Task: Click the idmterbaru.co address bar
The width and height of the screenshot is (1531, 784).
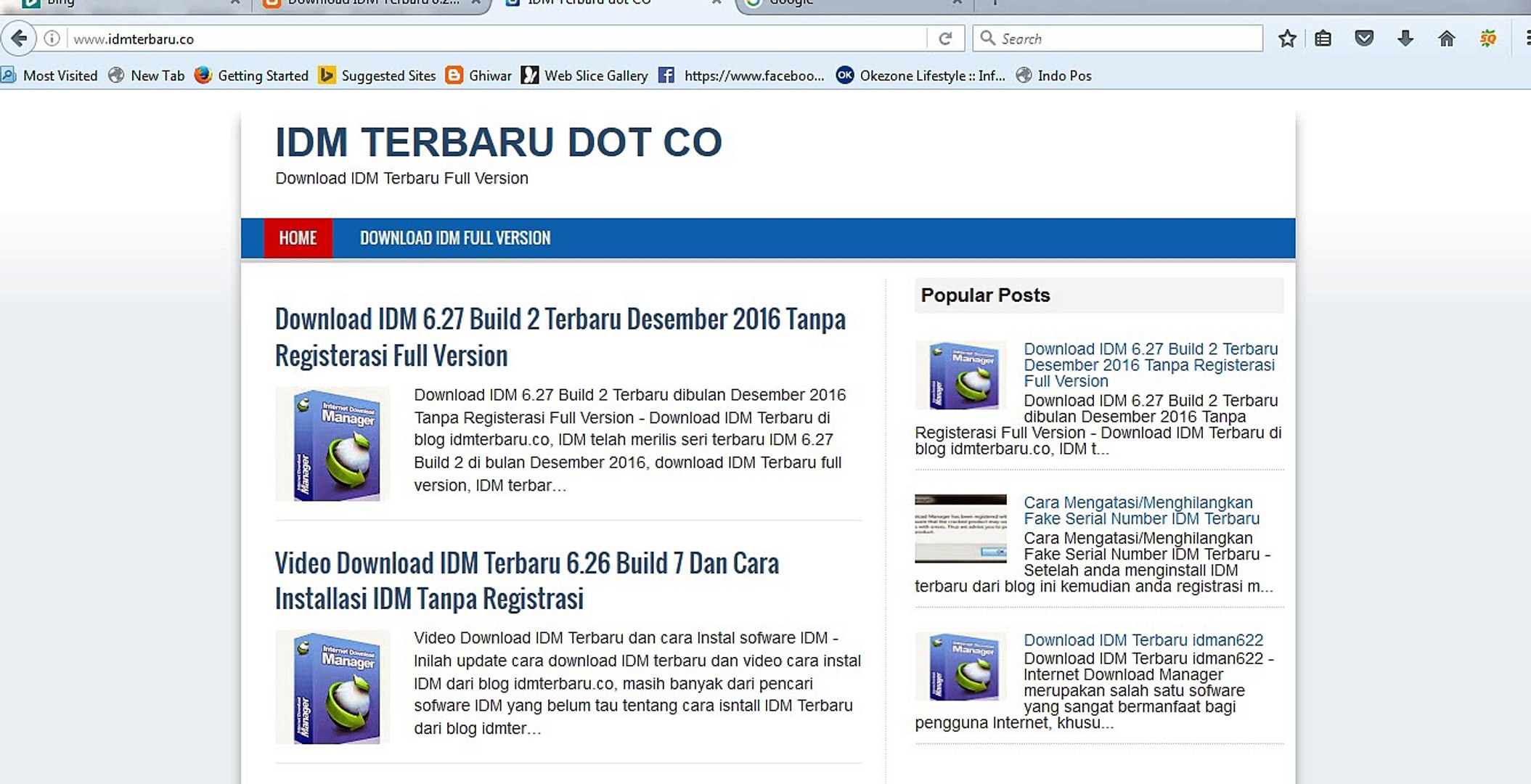Action: [x=494, y=38]
